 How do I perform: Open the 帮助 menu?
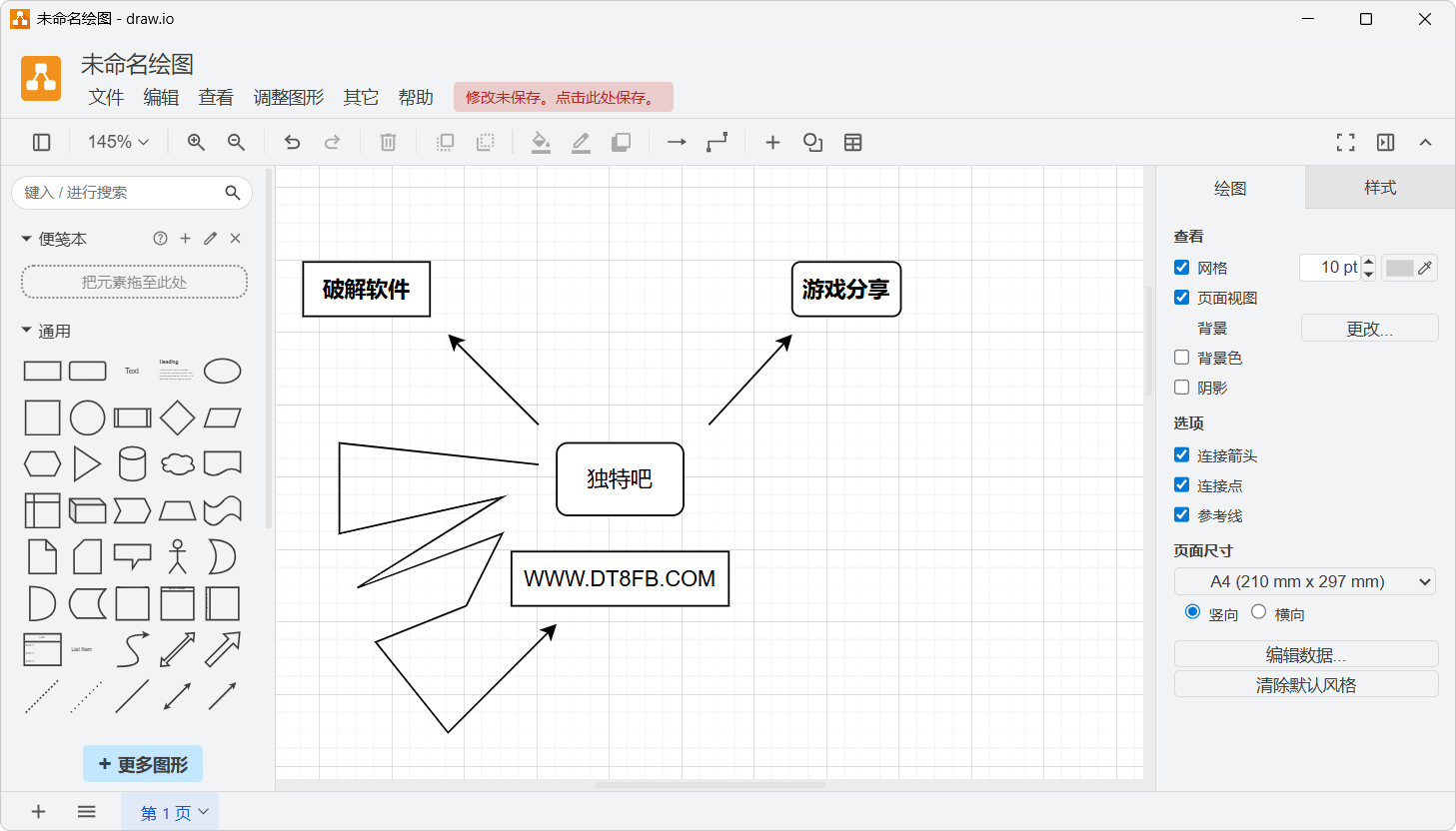[x=416, y=97]
